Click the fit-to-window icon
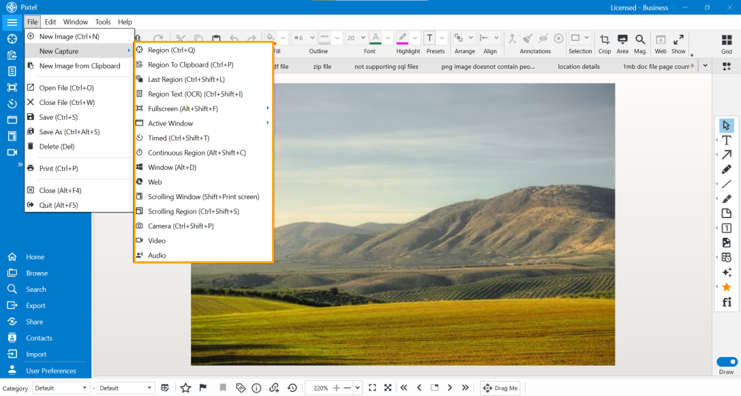741x396 pixels. tap(372, 387)
